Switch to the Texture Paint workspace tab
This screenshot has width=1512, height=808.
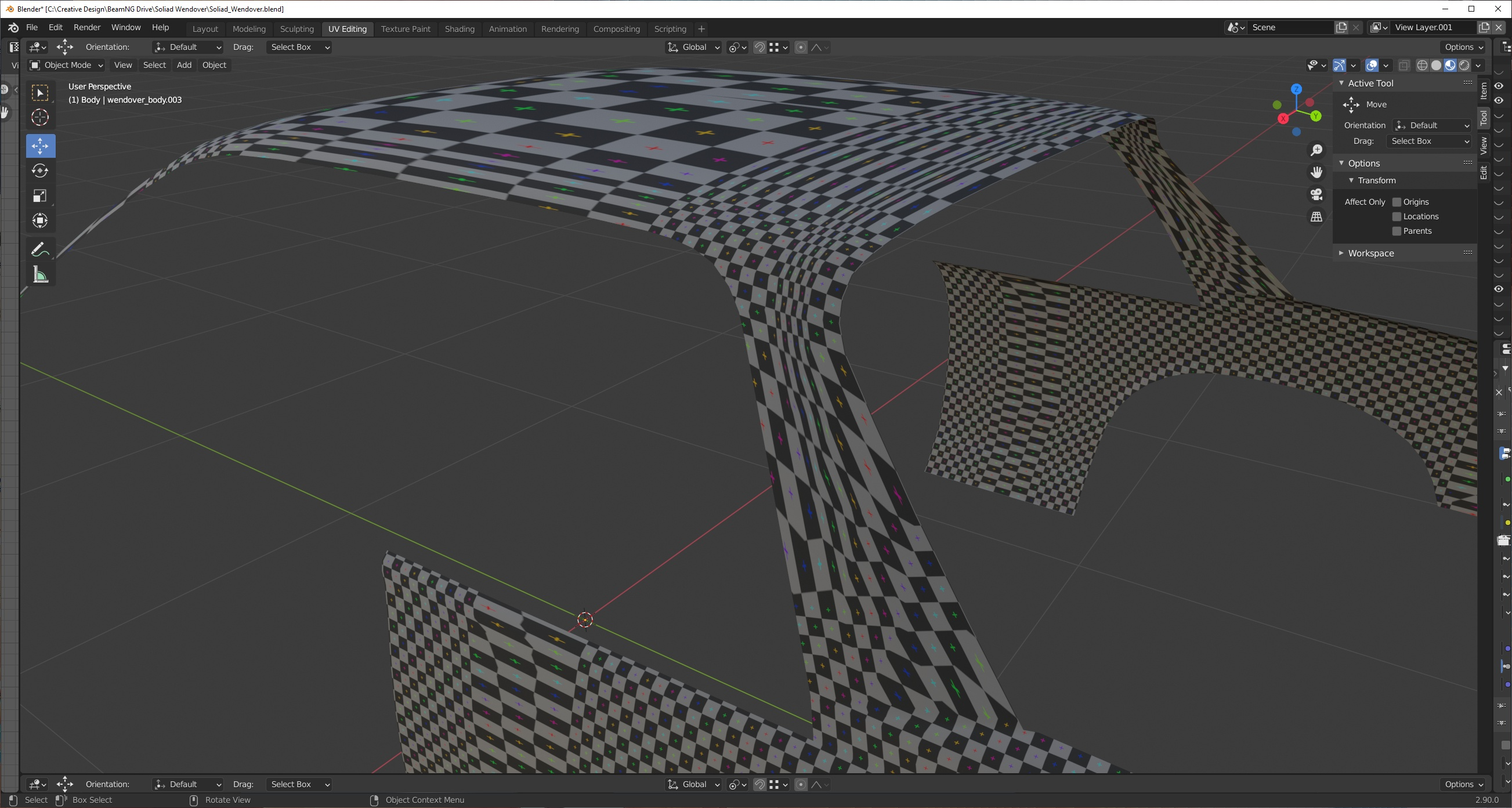click(x=405, y=29)
